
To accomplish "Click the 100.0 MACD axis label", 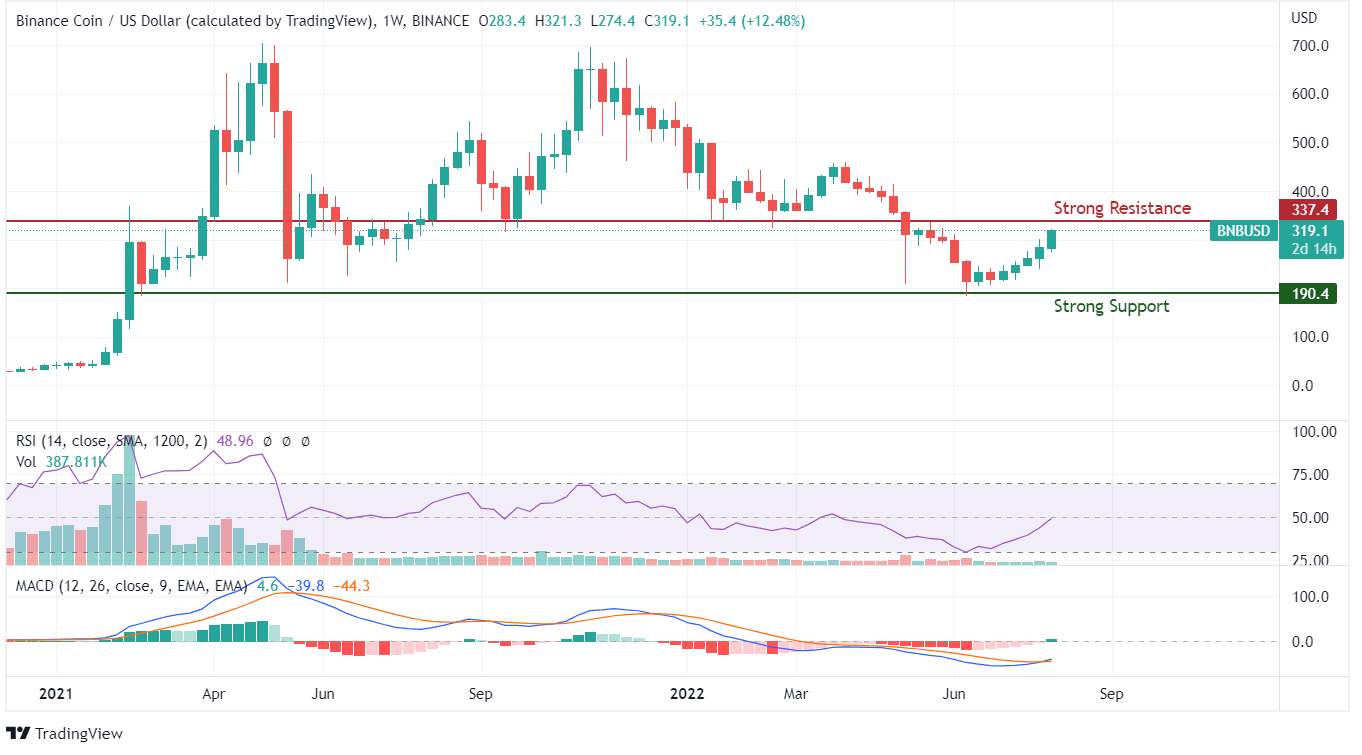I will pyautogui.click(x=1311, y=597).
